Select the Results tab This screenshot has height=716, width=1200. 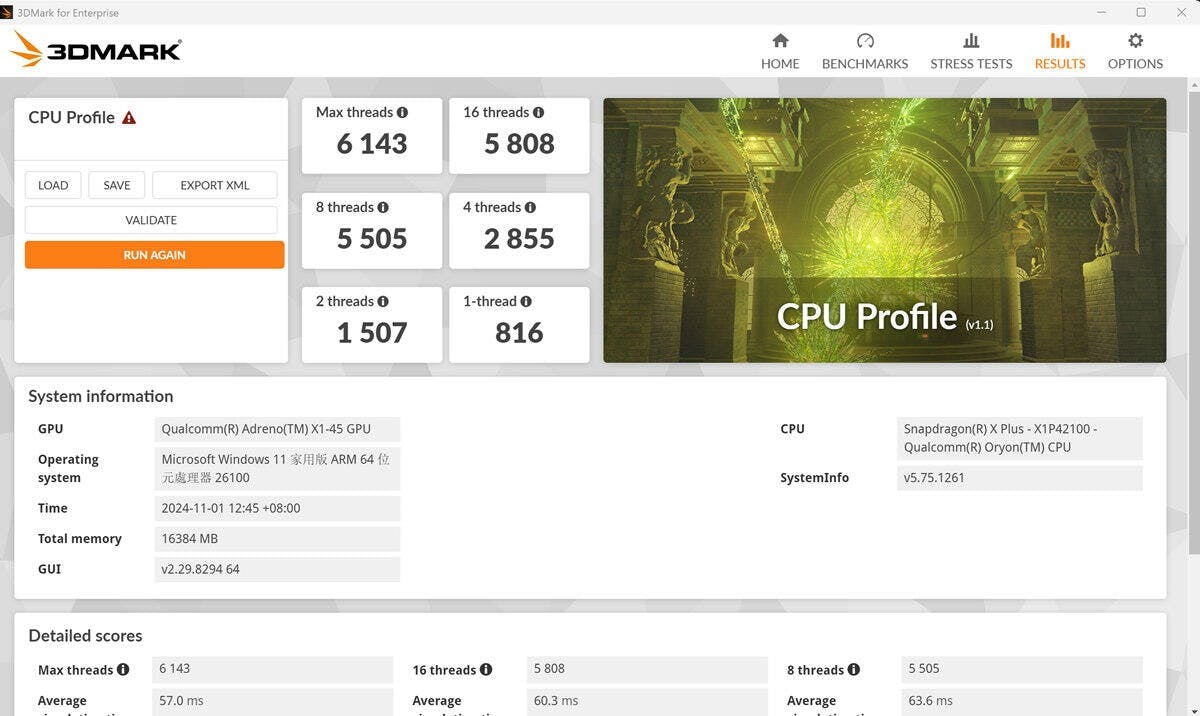pyautogui.click(x=1060, y=51)
